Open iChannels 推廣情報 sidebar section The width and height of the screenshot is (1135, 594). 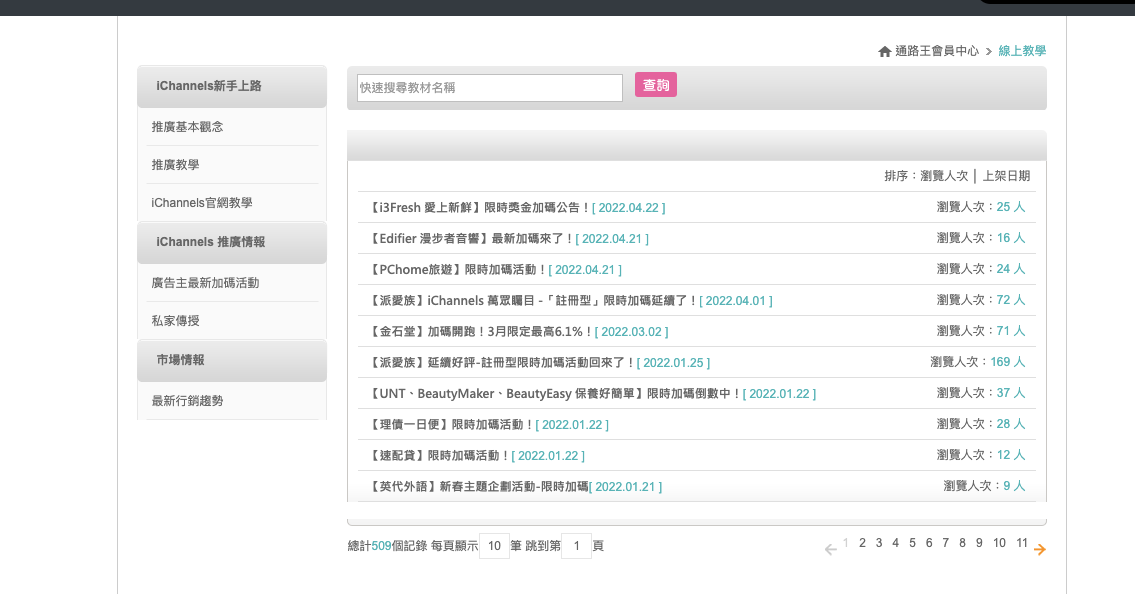coord(232,242)
